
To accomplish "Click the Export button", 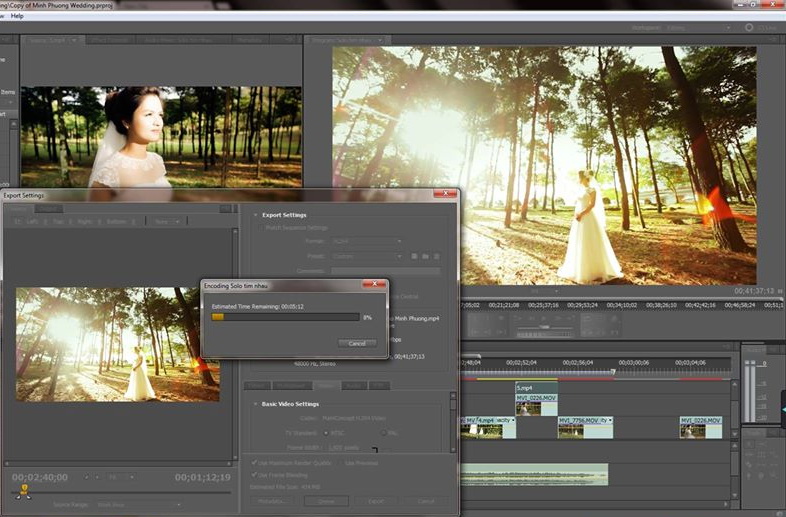I will point(375,501).
